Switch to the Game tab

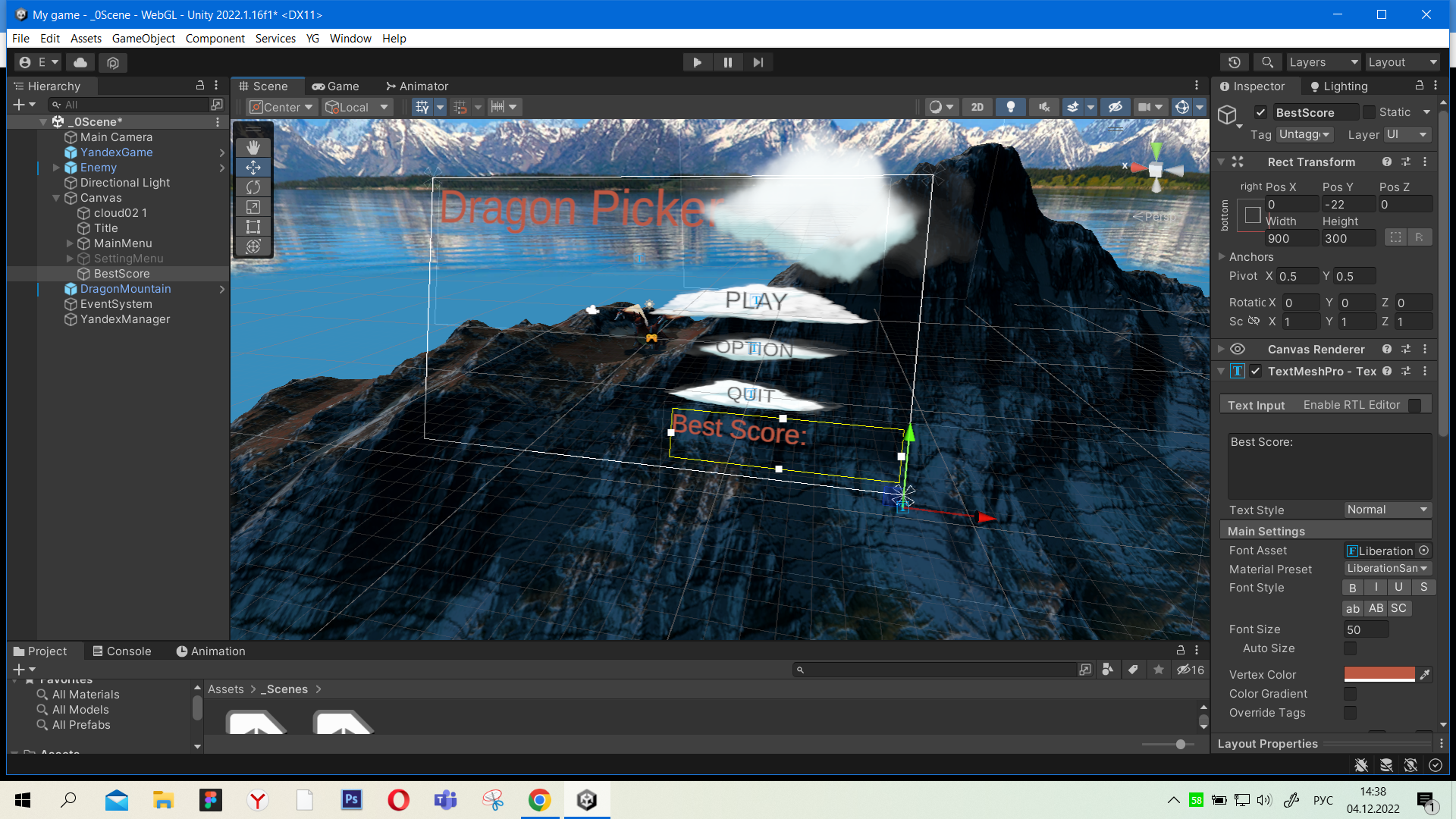pos(335,86)
